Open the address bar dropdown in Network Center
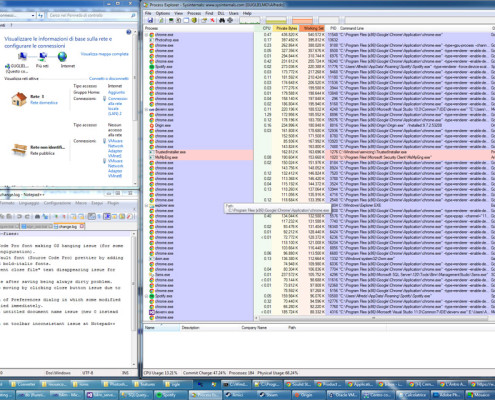The image size is (495, 400). pyautogui.click(x=33, y=15)
